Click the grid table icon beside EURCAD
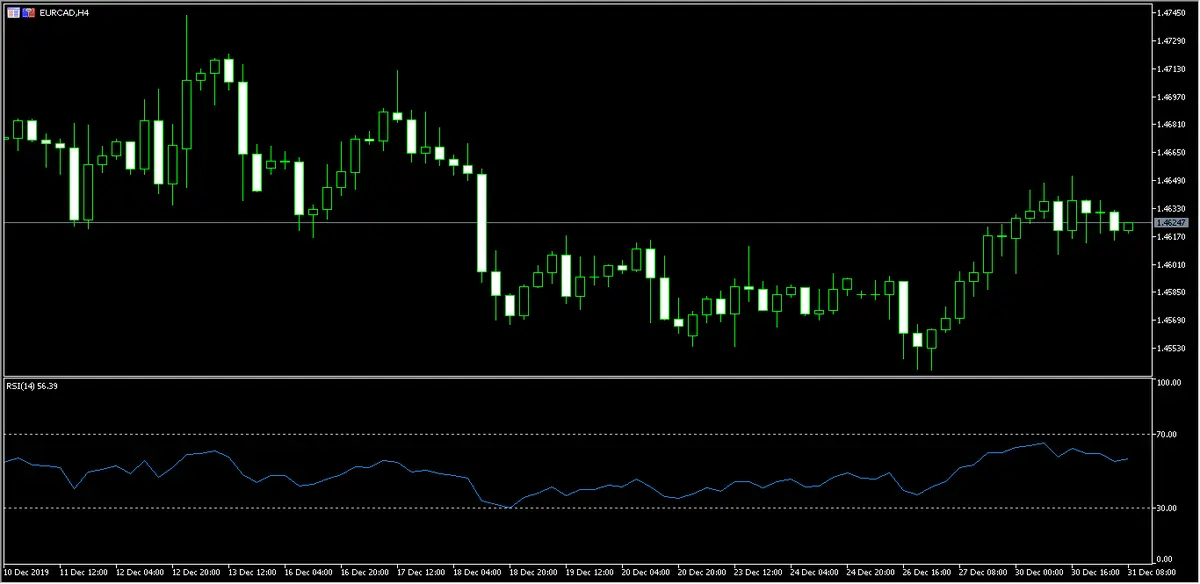Viewport: 1200px width, 584px height. [x=12, y=13]
